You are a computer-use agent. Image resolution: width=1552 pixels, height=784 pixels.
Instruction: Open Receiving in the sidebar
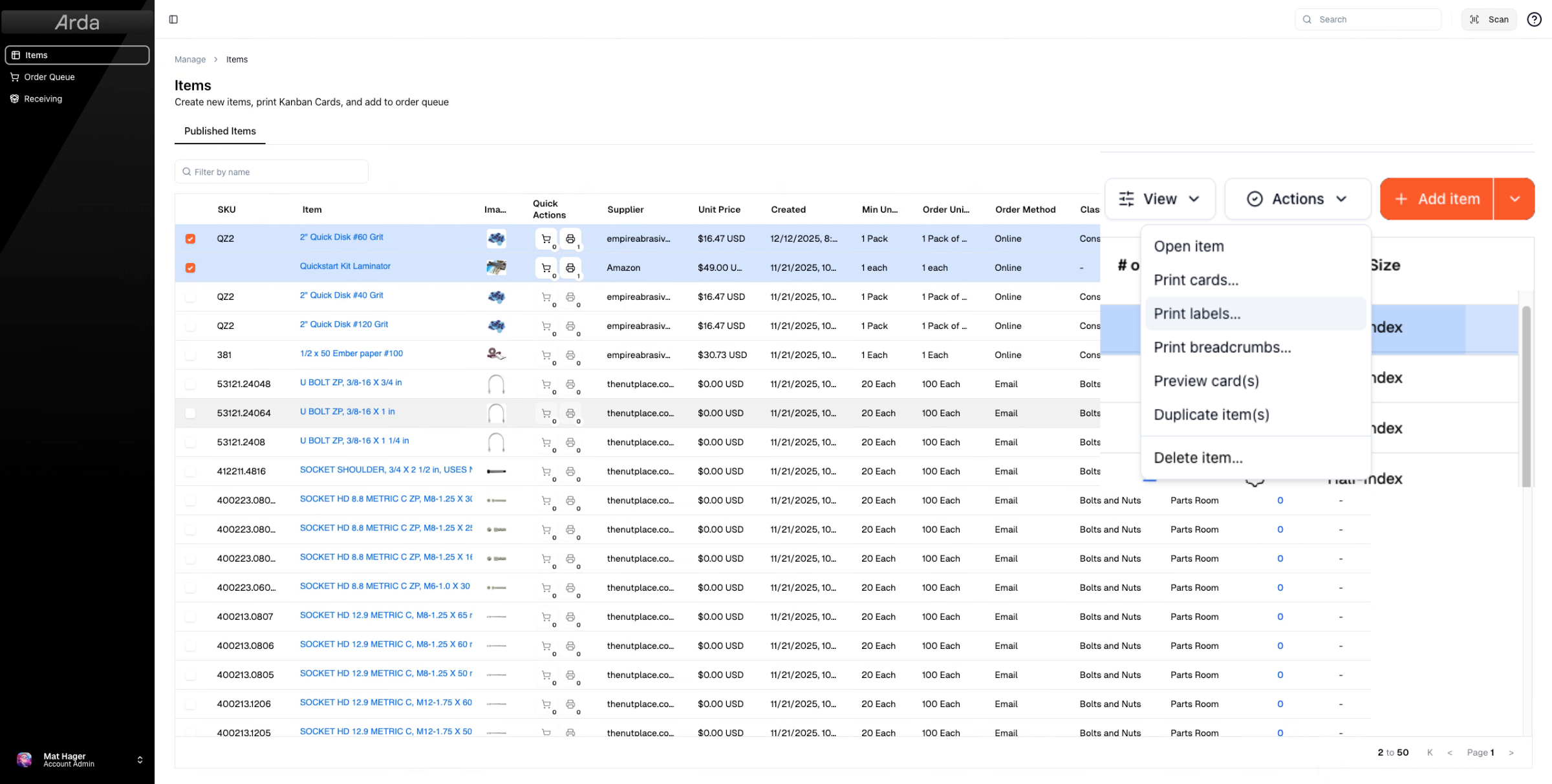(77, 99)
